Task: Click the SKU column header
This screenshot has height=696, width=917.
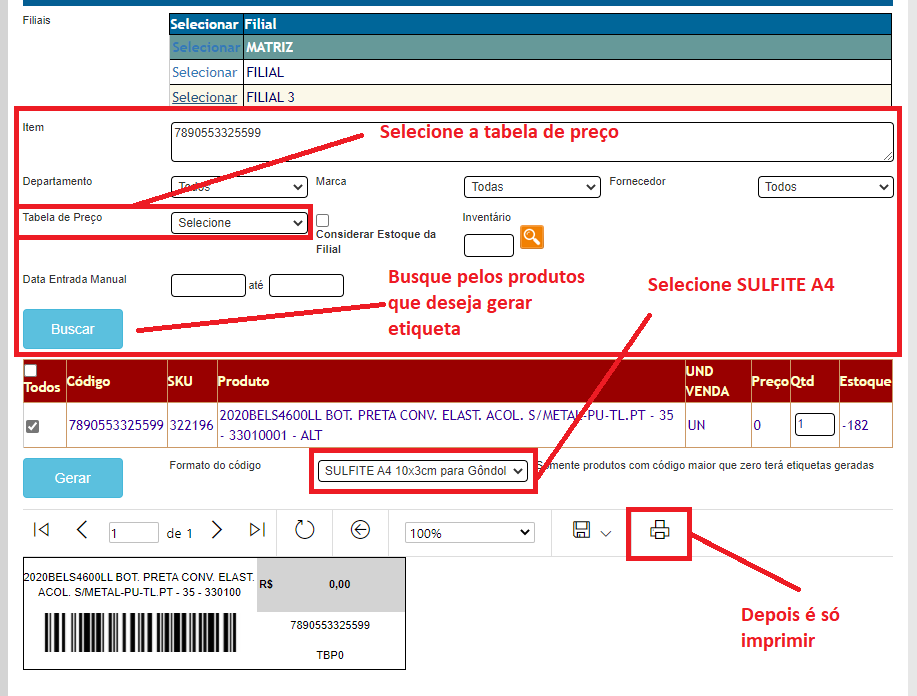Action: 180,381
